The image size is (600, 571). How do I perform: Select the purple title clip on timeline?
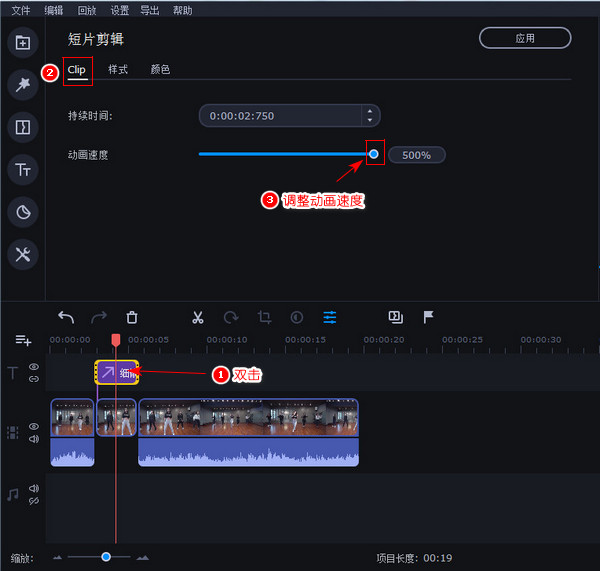coord(117,372)
